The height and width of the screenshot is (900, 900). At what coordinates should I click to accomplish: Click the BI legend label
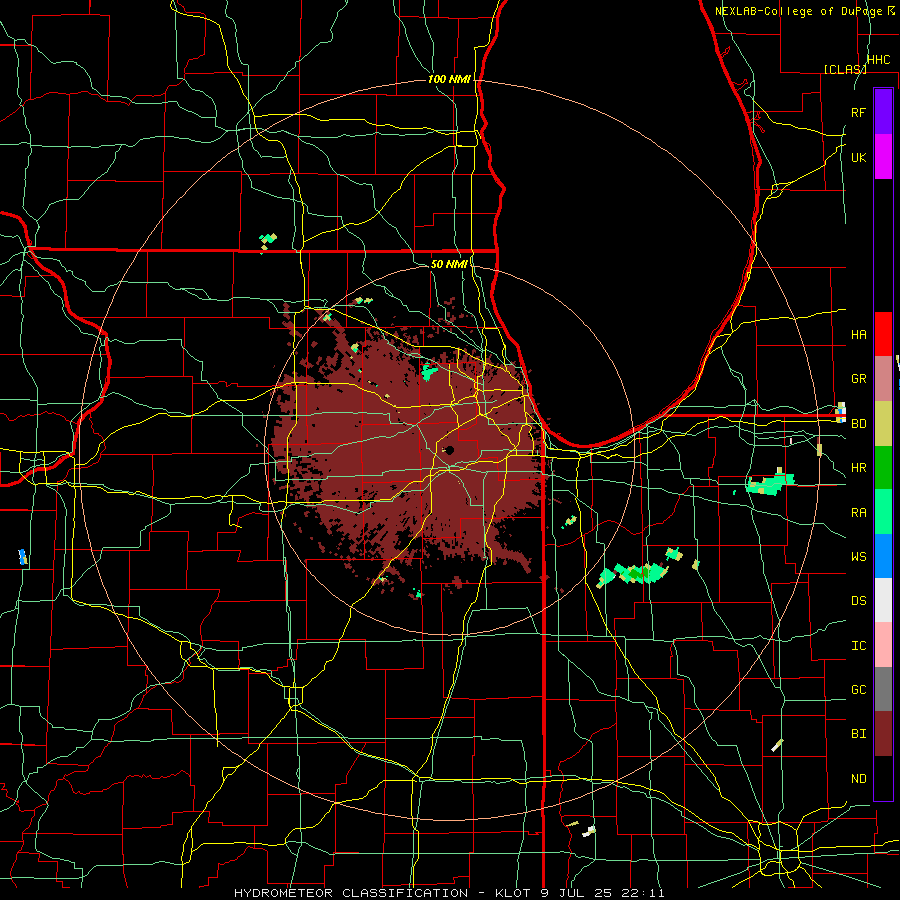coord(858,734)
